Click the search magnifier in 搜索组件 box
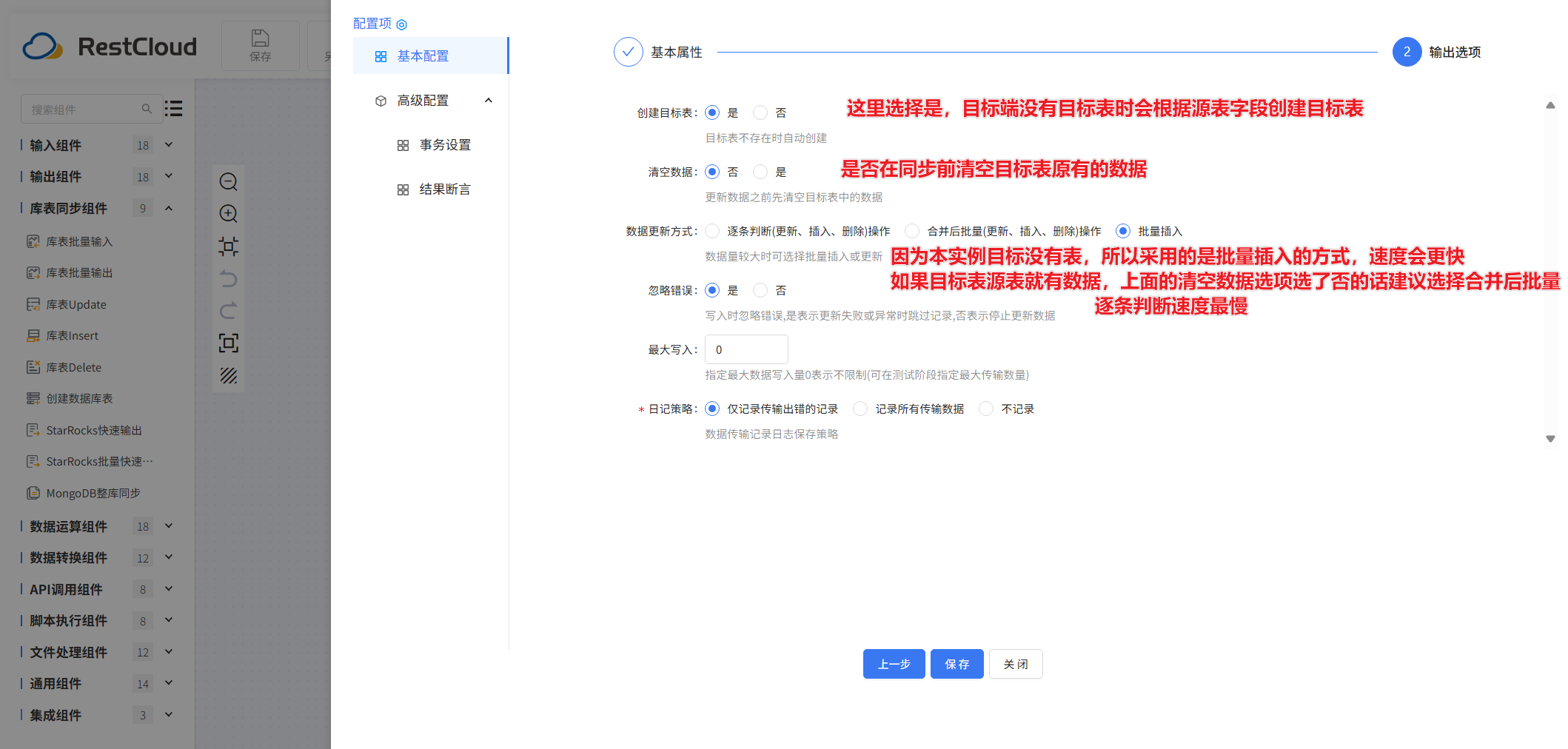Viewport: 1568px width, 749px height. point(147,109)
